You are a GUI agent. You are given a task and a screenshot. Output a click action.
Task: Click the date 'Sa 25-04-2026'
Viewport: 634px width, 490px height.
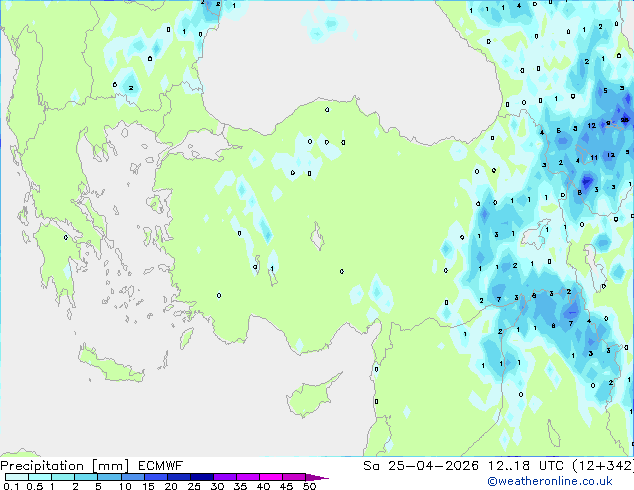tap(421, 466)
